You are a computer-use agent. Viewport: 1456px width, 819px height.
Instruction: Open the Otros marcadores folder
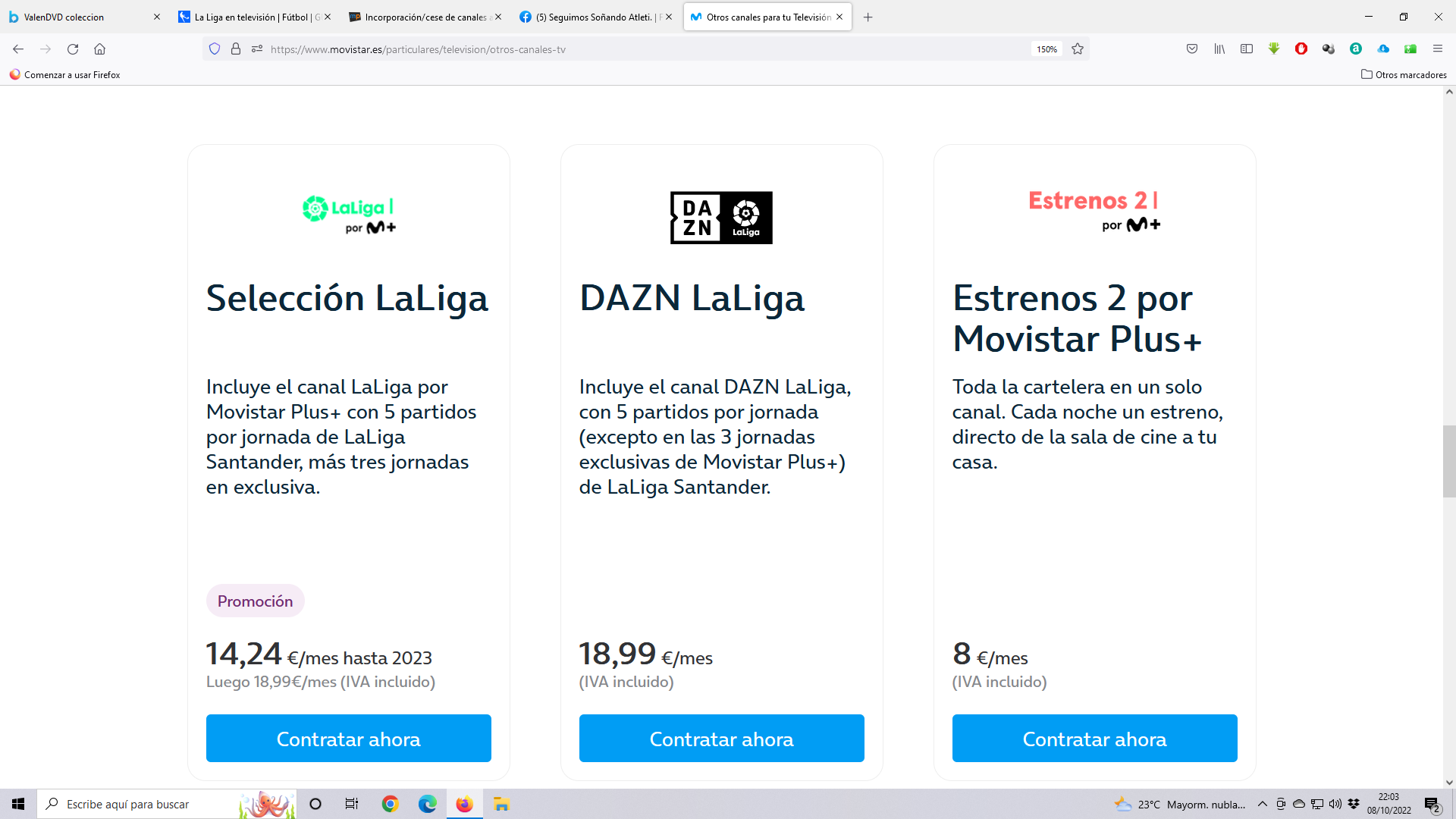[1404, 74]
